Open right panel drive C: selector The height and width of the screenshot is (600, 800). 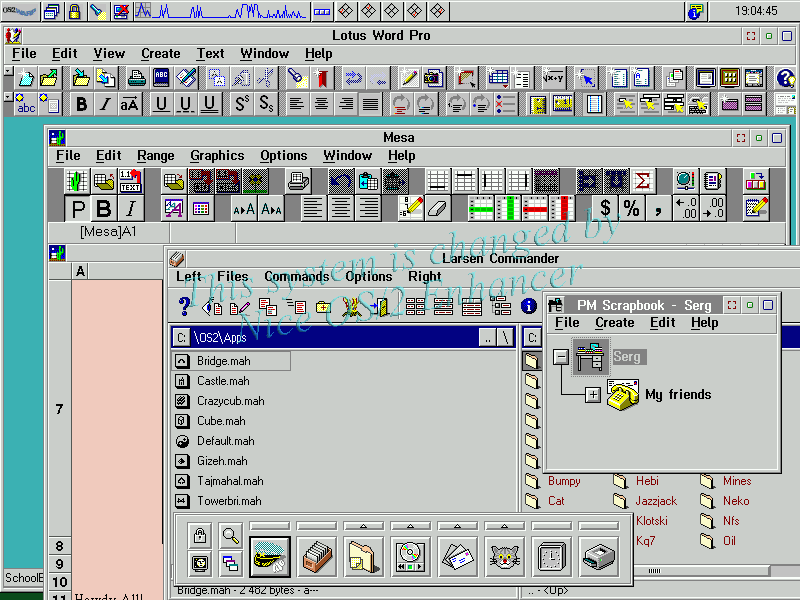pyautogui.click(x=532, y=337)
